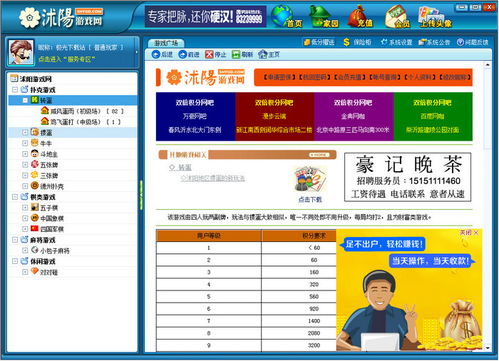
Task: Collapse the 扑克游戏 tree category
Action: 15,90
